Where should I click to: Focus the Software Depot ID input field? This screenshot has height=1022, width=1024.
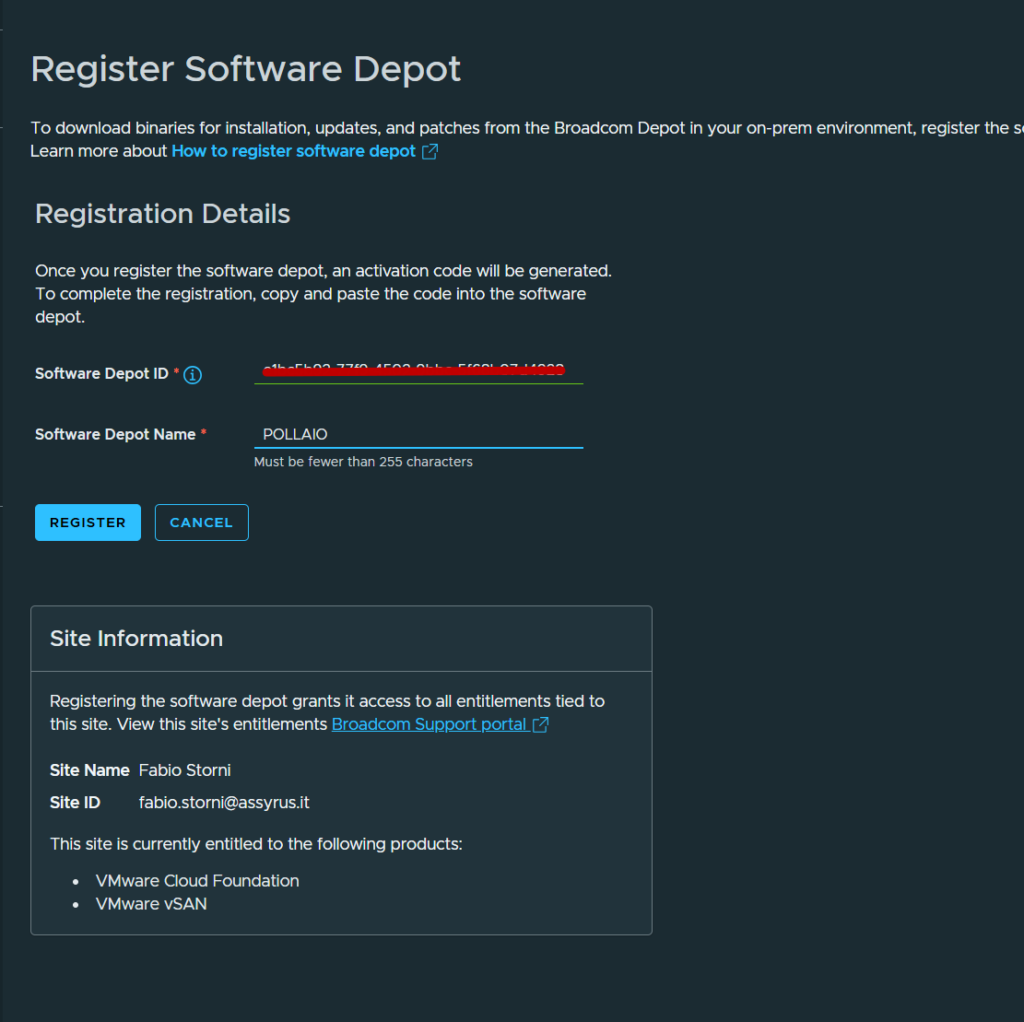click(419, 370)
